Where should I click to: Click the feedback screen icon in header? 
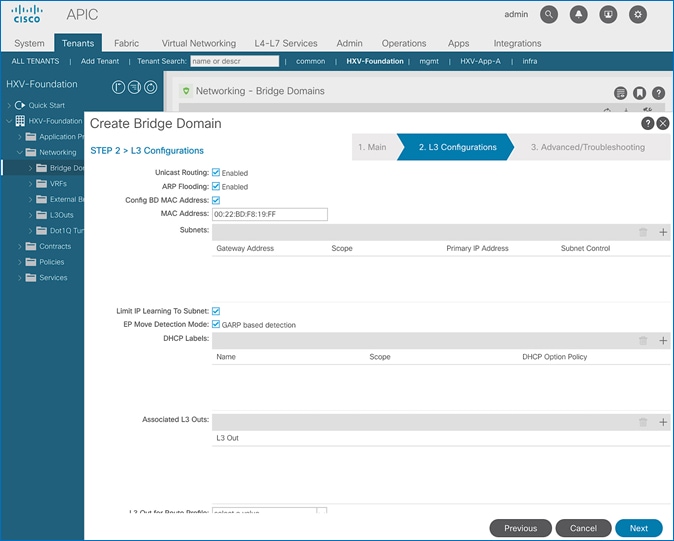coord(608,15)
